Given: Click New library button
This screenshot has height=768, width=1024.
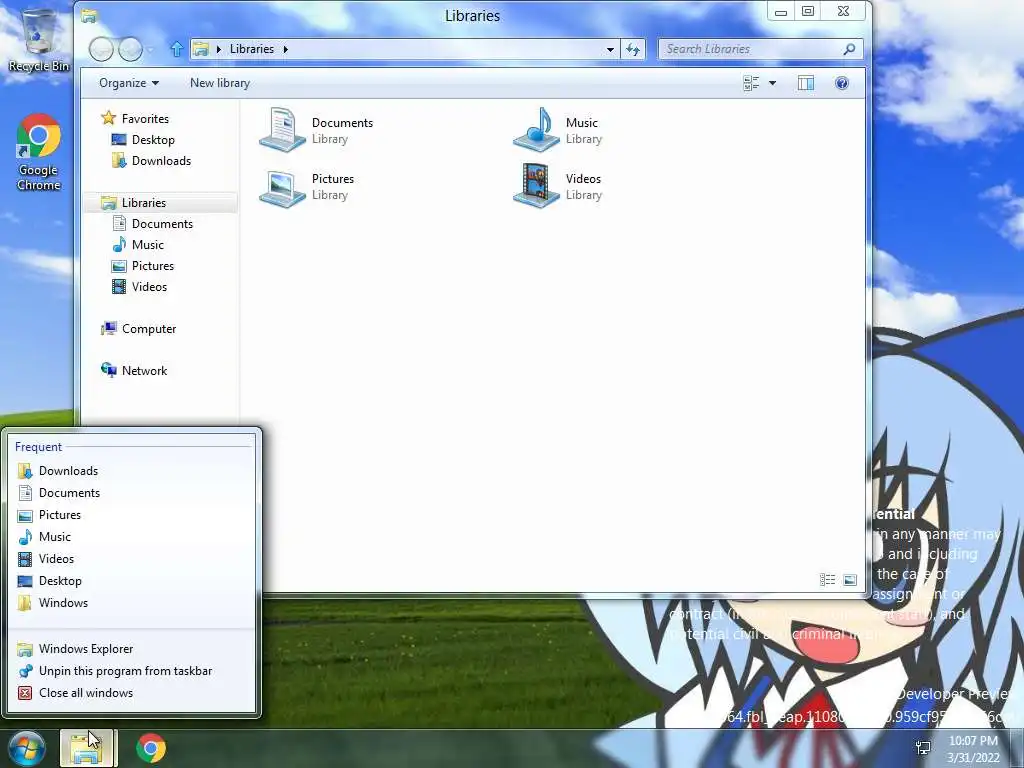Looking at the screenshot, I should [x=220, y=83].
